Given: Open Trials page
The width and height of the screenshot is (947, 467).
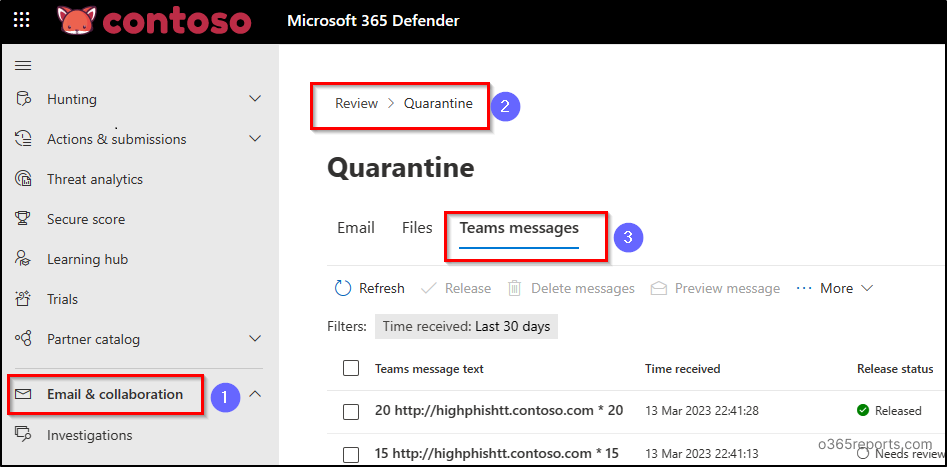Looking at the screenshot, I should [x=62, y=299].
